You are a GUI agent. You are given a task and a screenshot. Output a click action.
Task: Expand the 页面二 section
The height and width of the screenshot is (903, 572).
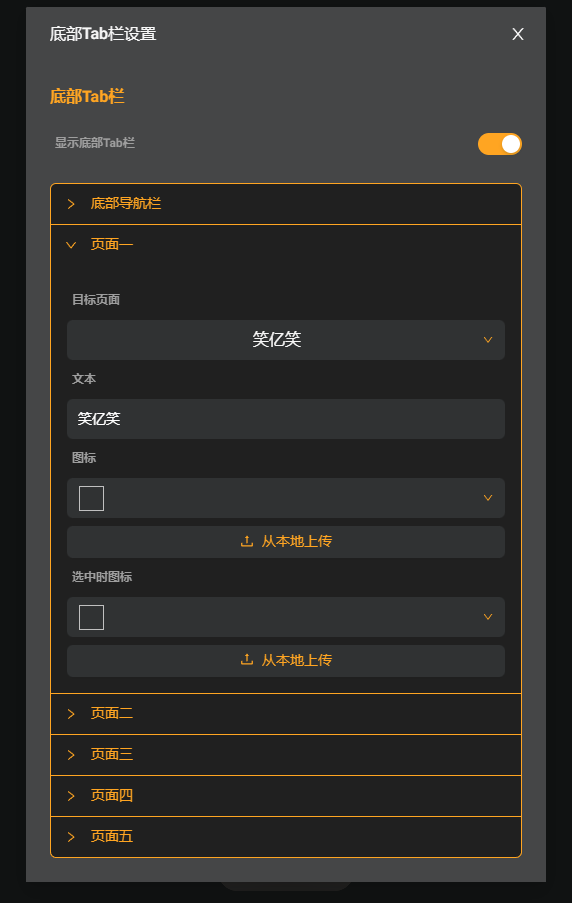click(x=286, y=714)
